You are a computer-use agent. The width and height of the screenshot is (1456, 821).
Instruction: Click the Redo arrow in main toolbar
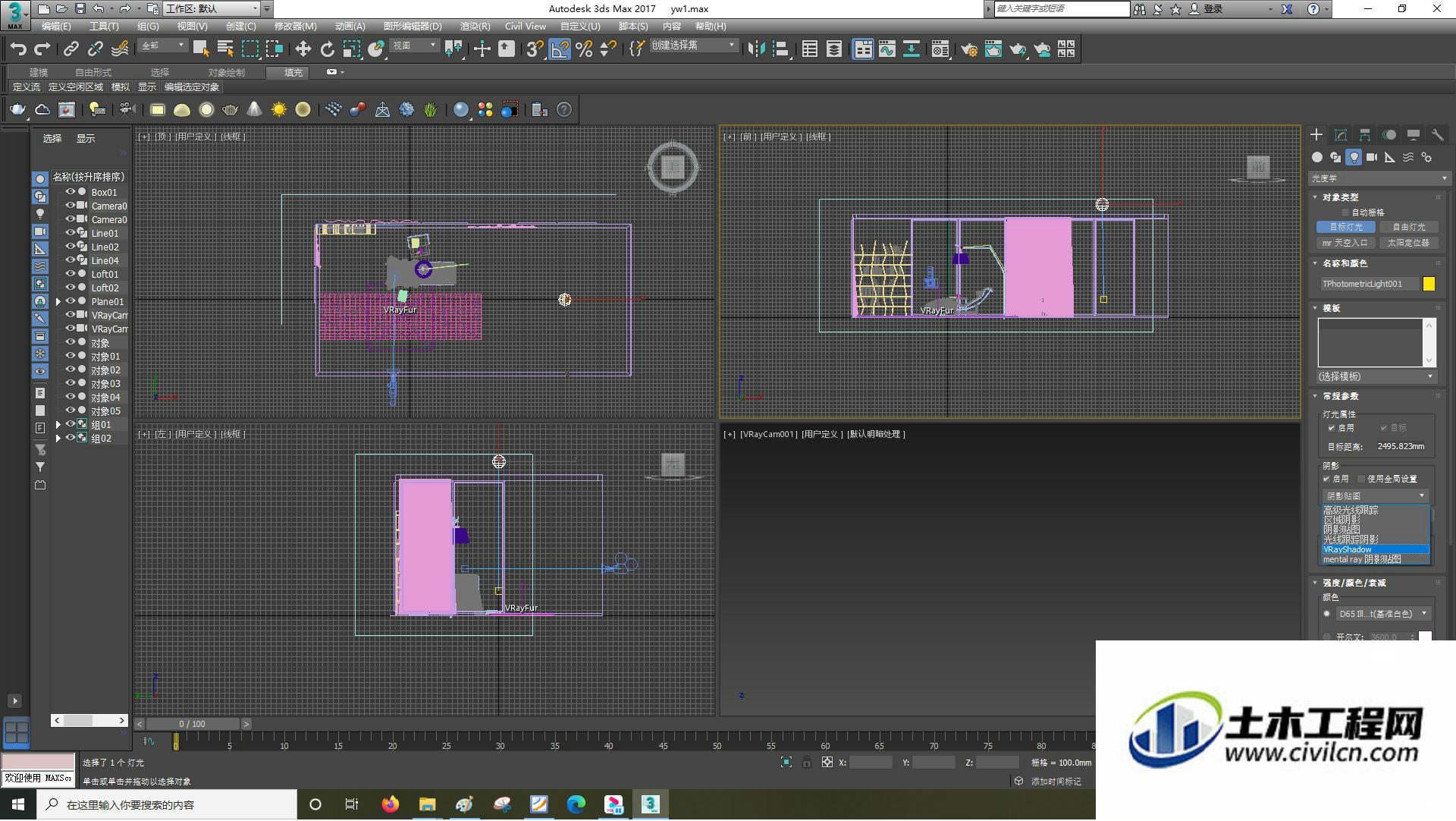42,49
